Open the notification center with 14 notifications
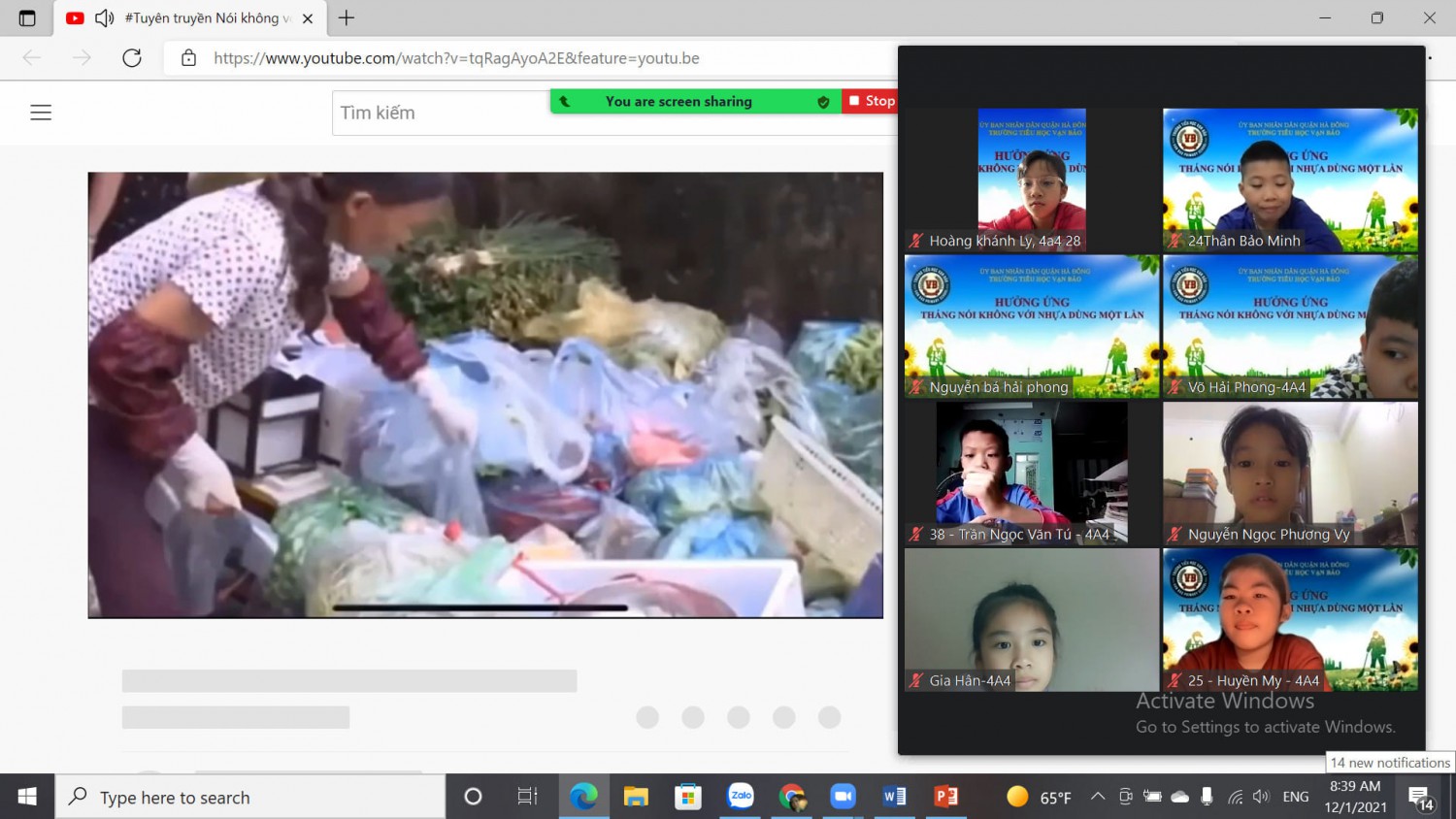 click(x=1421, y=798)
